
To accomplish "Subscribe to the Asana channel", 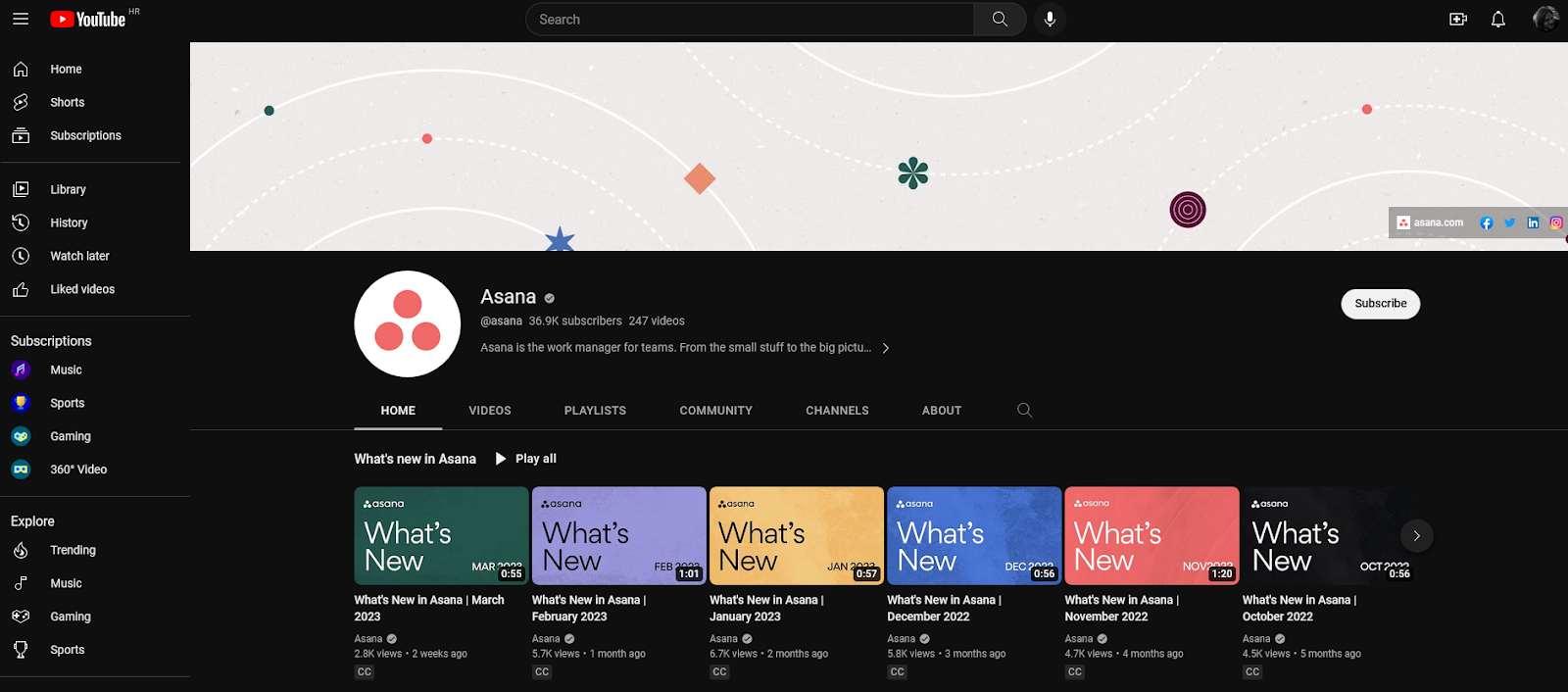I will pos(1380,304).
